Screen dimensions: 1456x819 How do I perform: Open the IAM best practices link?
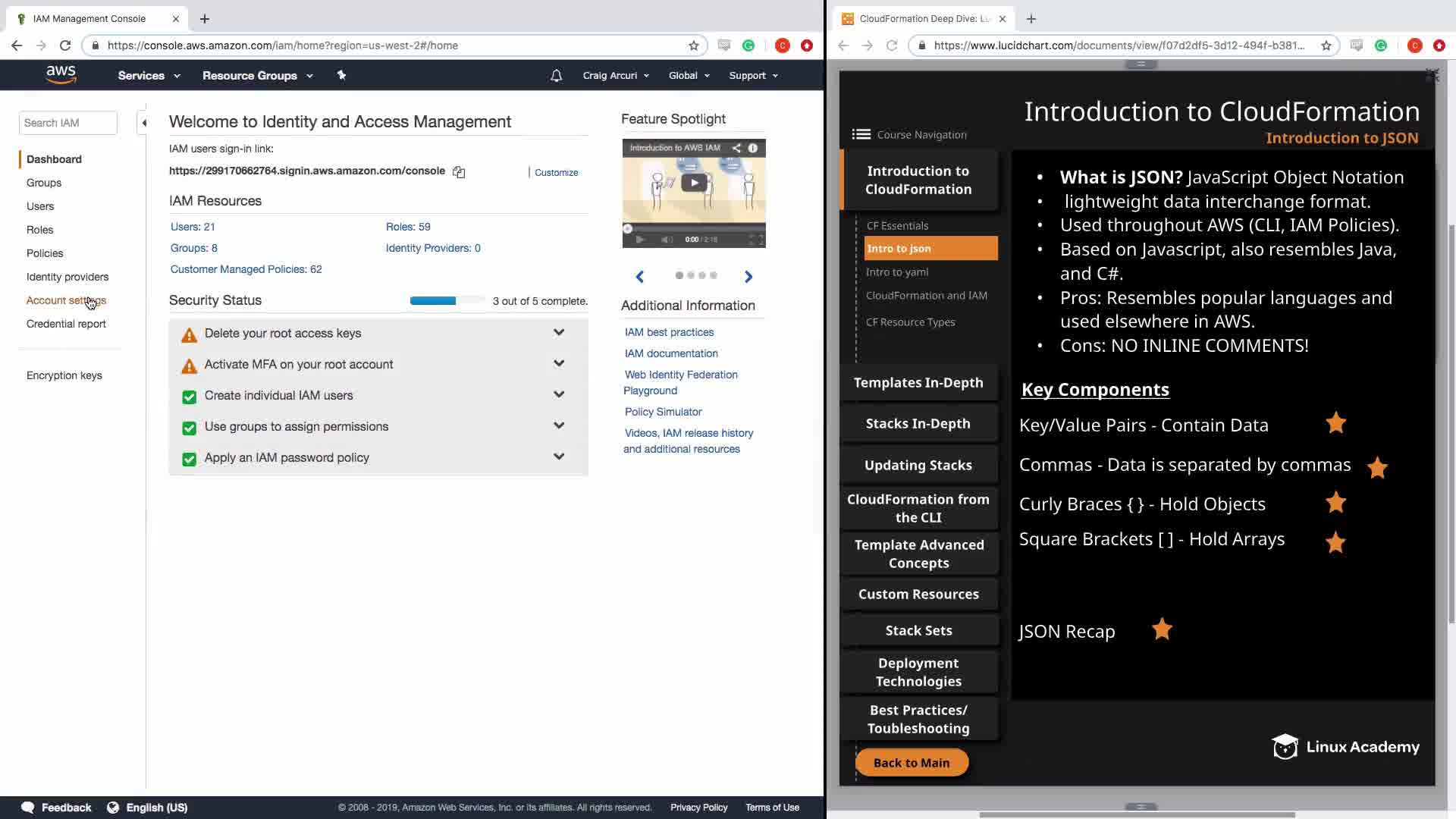click(x=669, y=332)
